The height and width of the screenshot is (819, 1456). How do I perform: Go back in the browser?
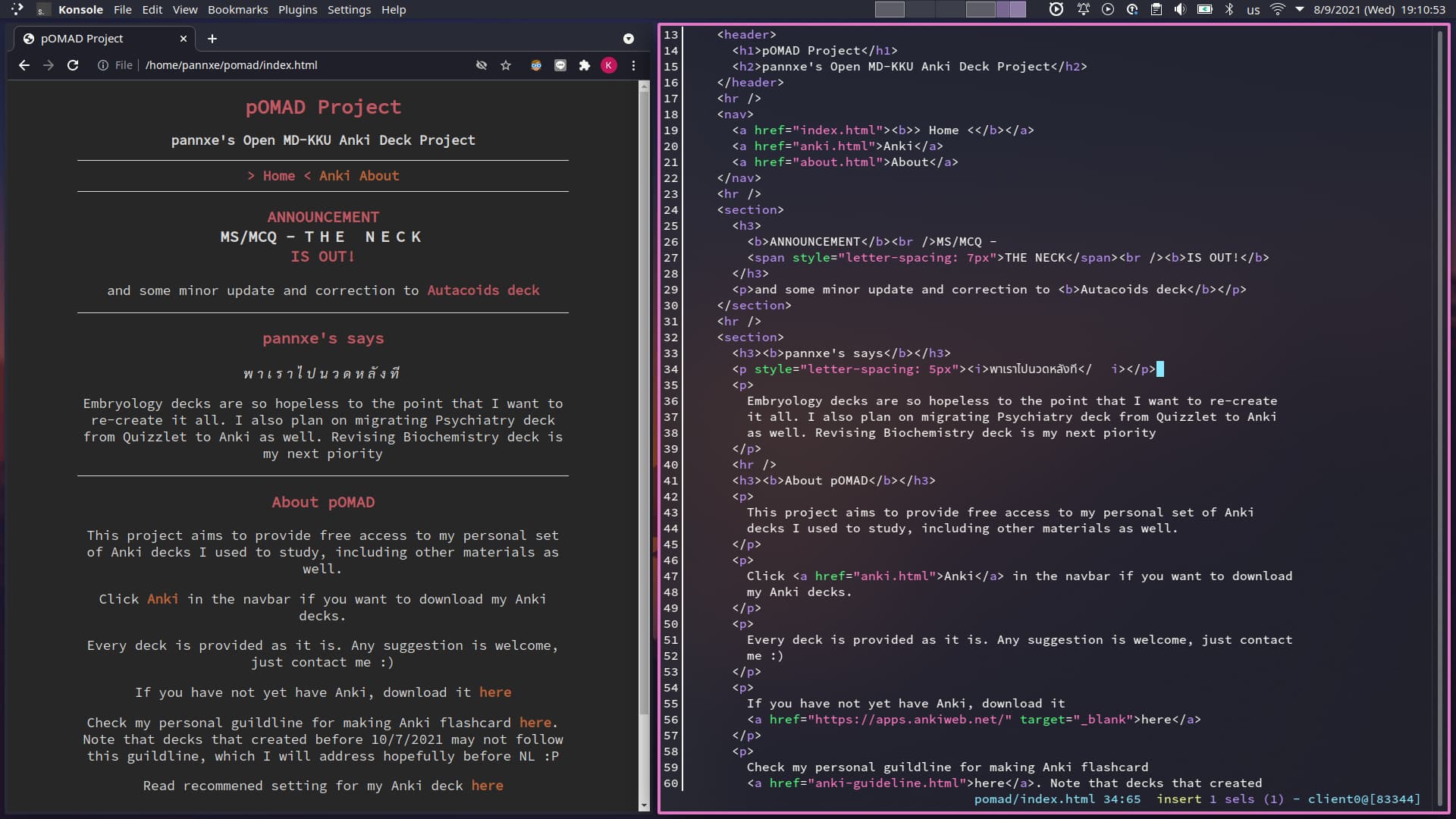(x=24, y=65)
